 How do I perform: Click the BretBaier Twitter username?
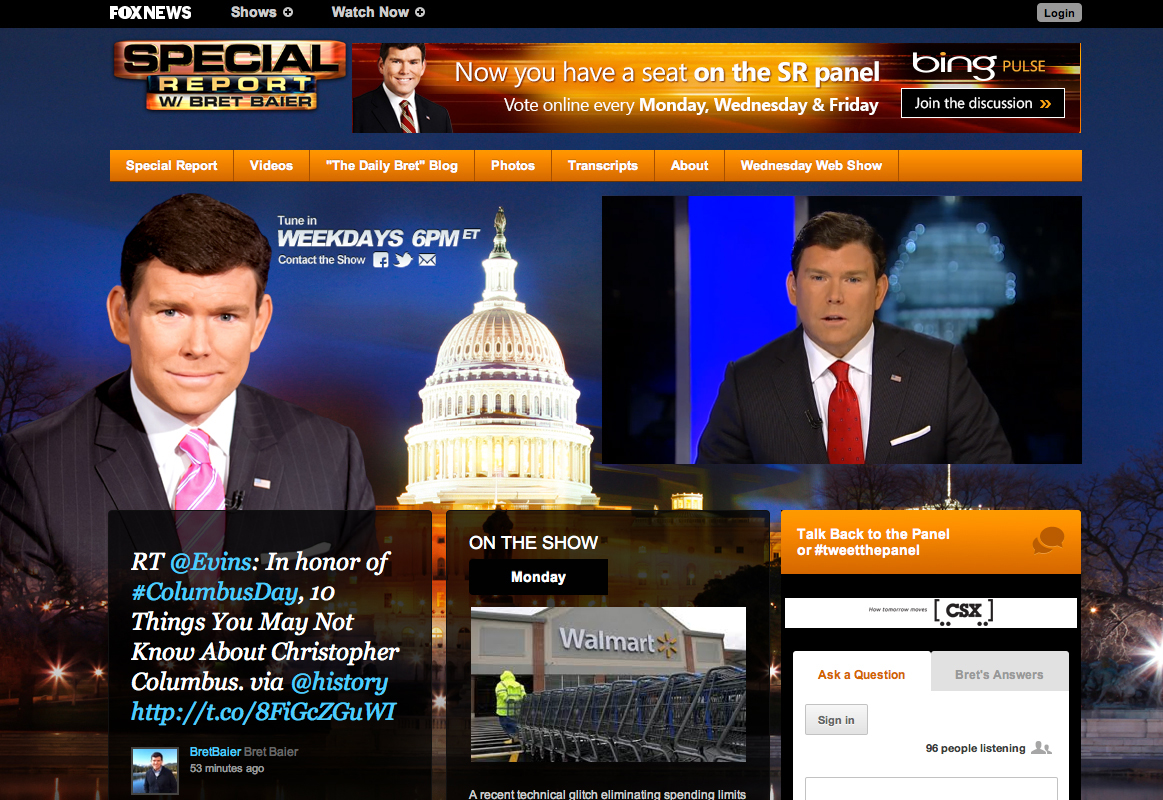215,751
